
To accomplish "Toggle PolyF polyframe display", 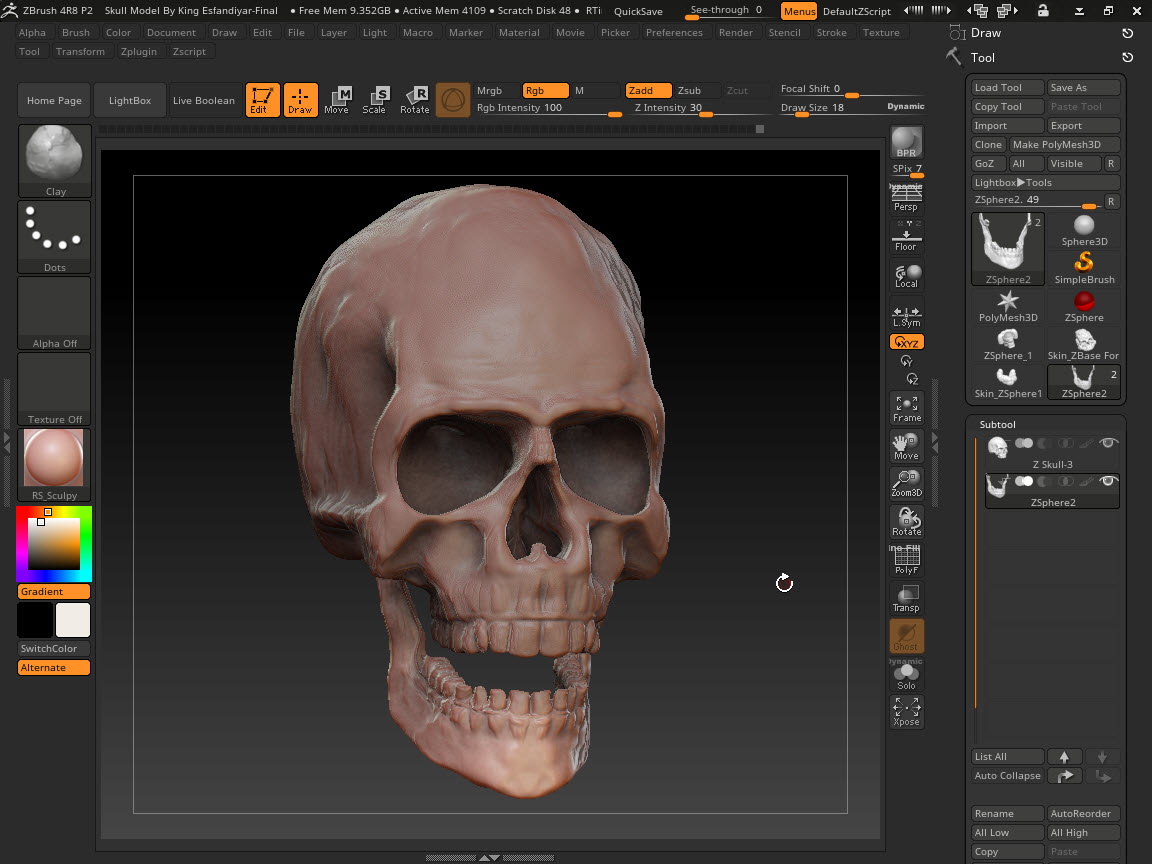I will point(907,560).
